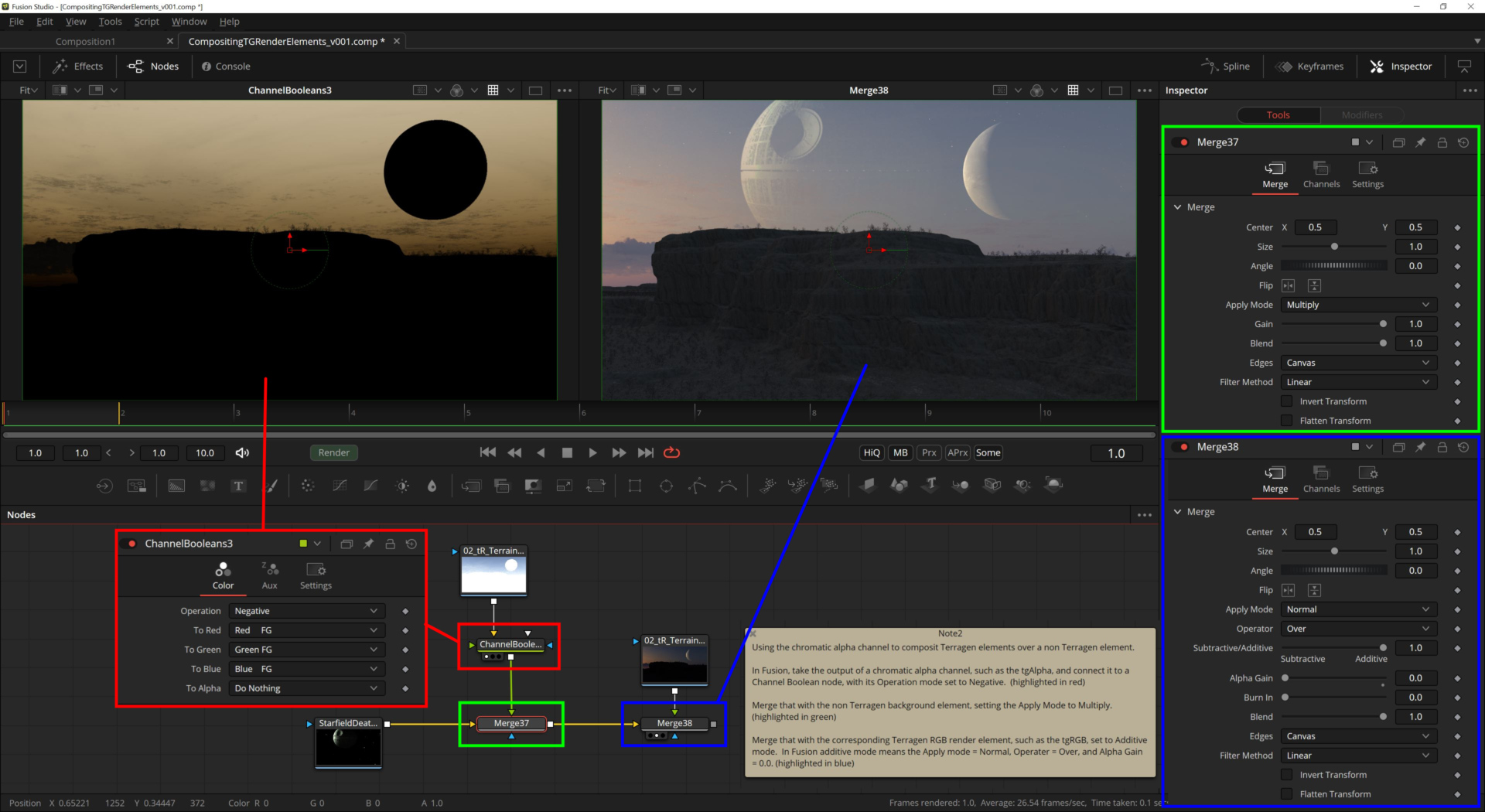1485x812 pixels.
Task: Add an Ellipse mask tool
Action: coord(666,486)
